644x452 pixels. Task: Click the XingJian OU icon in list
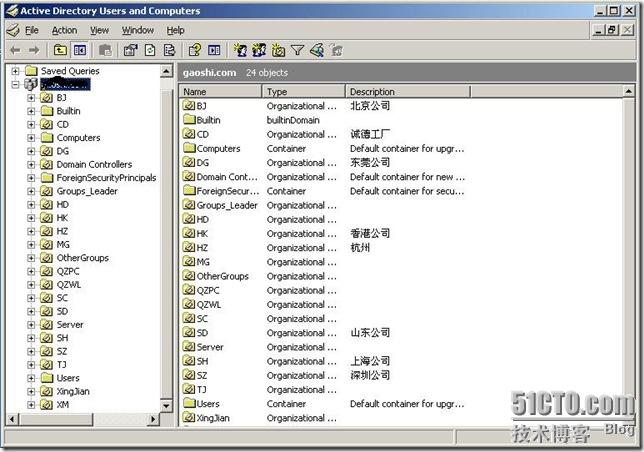coord(189,418)
